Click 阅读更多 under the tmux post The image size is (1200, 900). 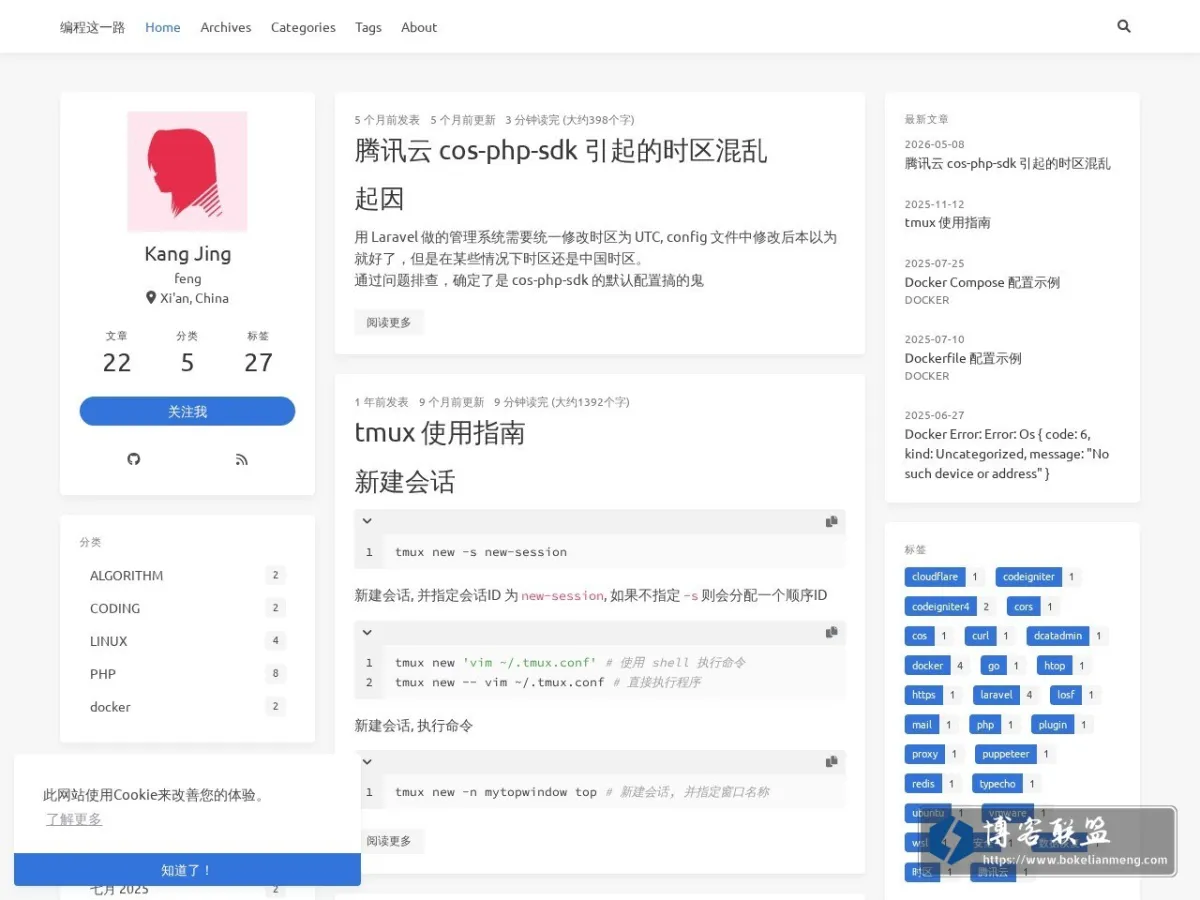coord(389,841)
